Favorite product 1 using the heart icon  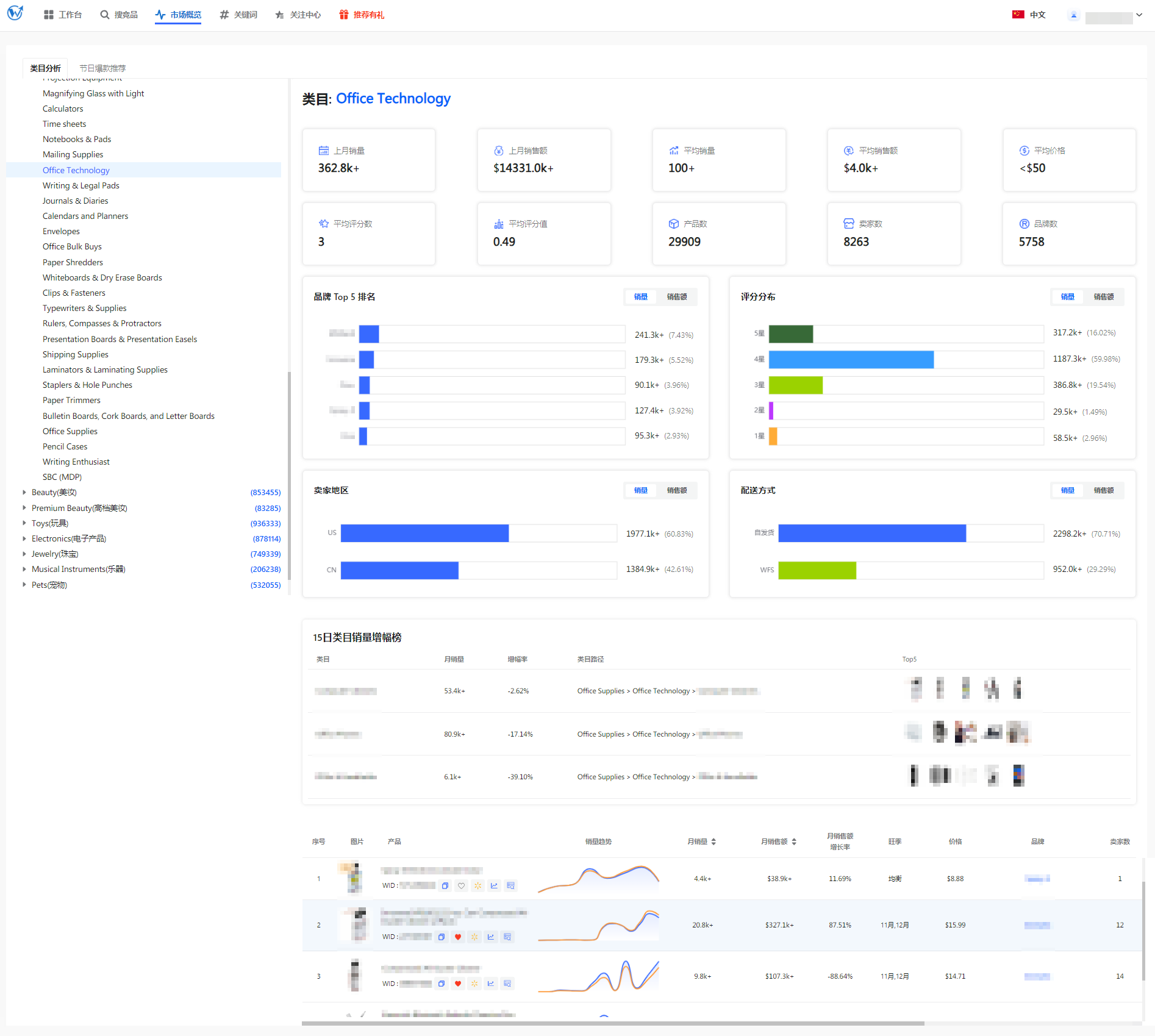pos(462,886)
